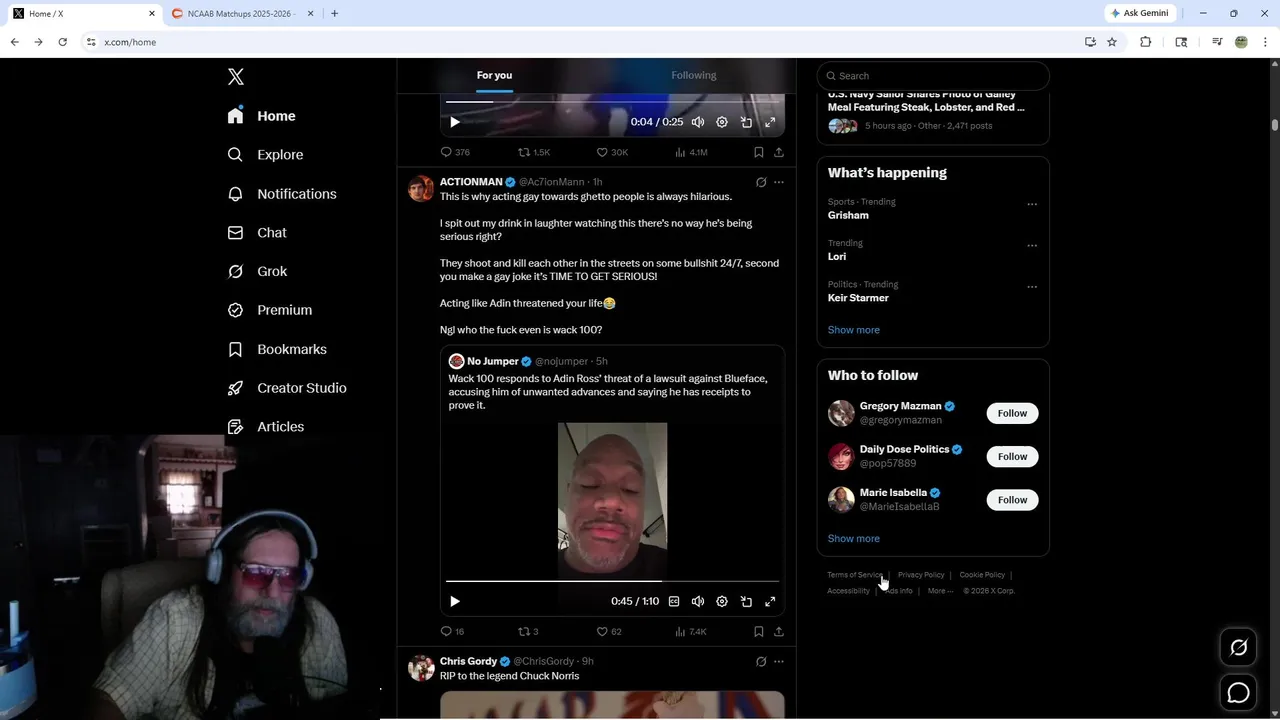Open Explore in the sidebar

265,155
